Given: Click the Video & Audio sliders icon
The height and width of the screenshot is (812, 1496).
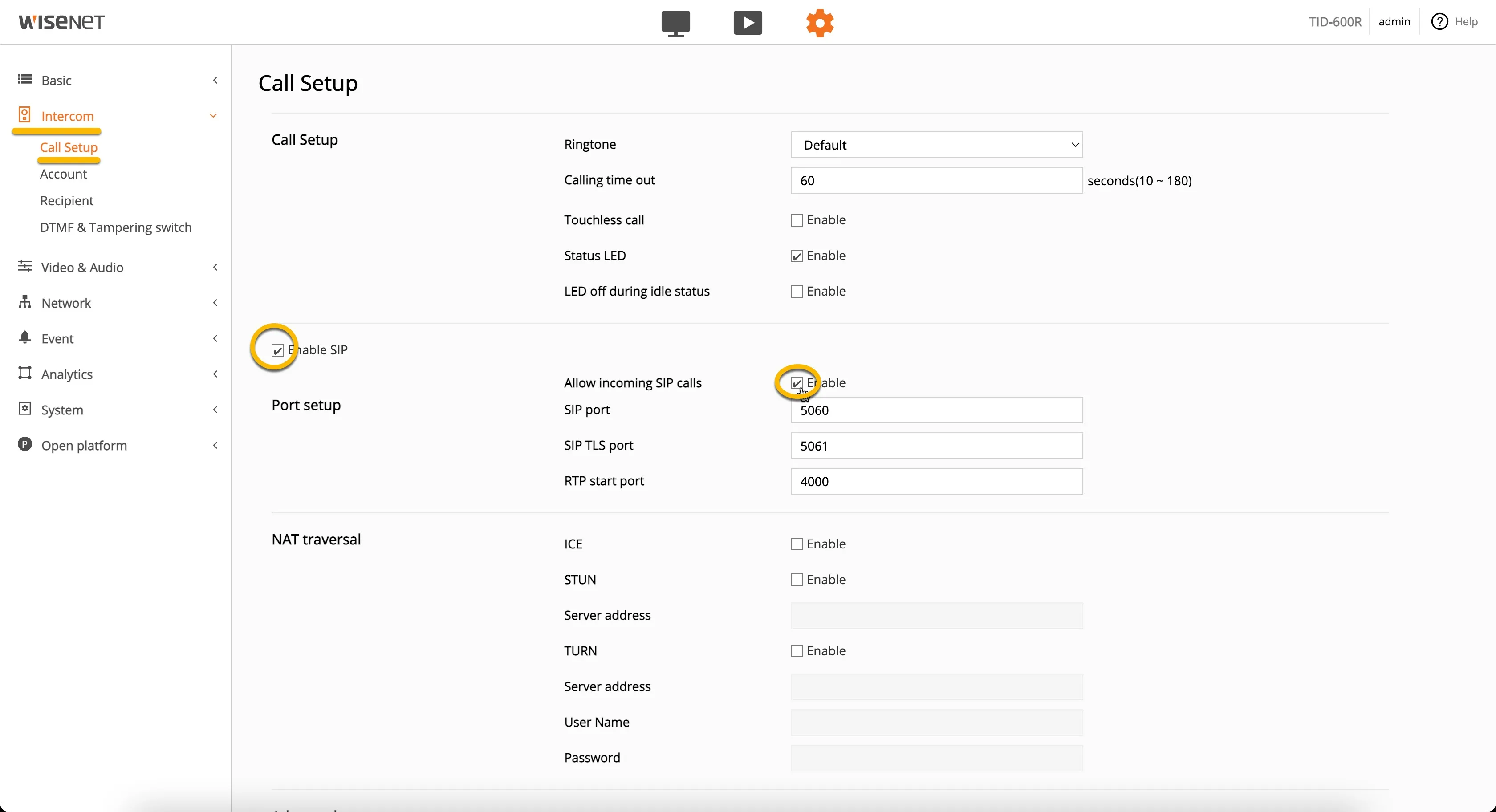Looking at the screenshot, I should point(24,266).
